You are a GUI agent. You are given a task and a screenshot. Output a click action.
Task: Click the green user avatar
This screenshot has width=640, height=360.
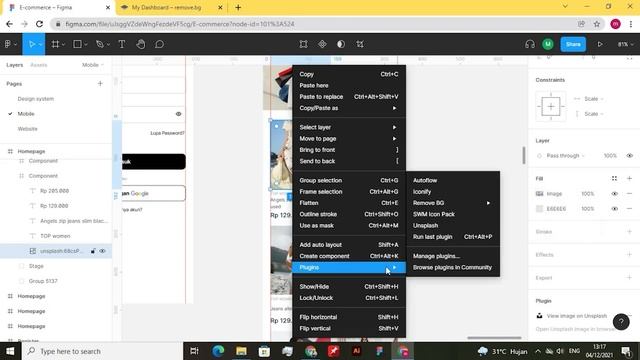coord(548,44)
